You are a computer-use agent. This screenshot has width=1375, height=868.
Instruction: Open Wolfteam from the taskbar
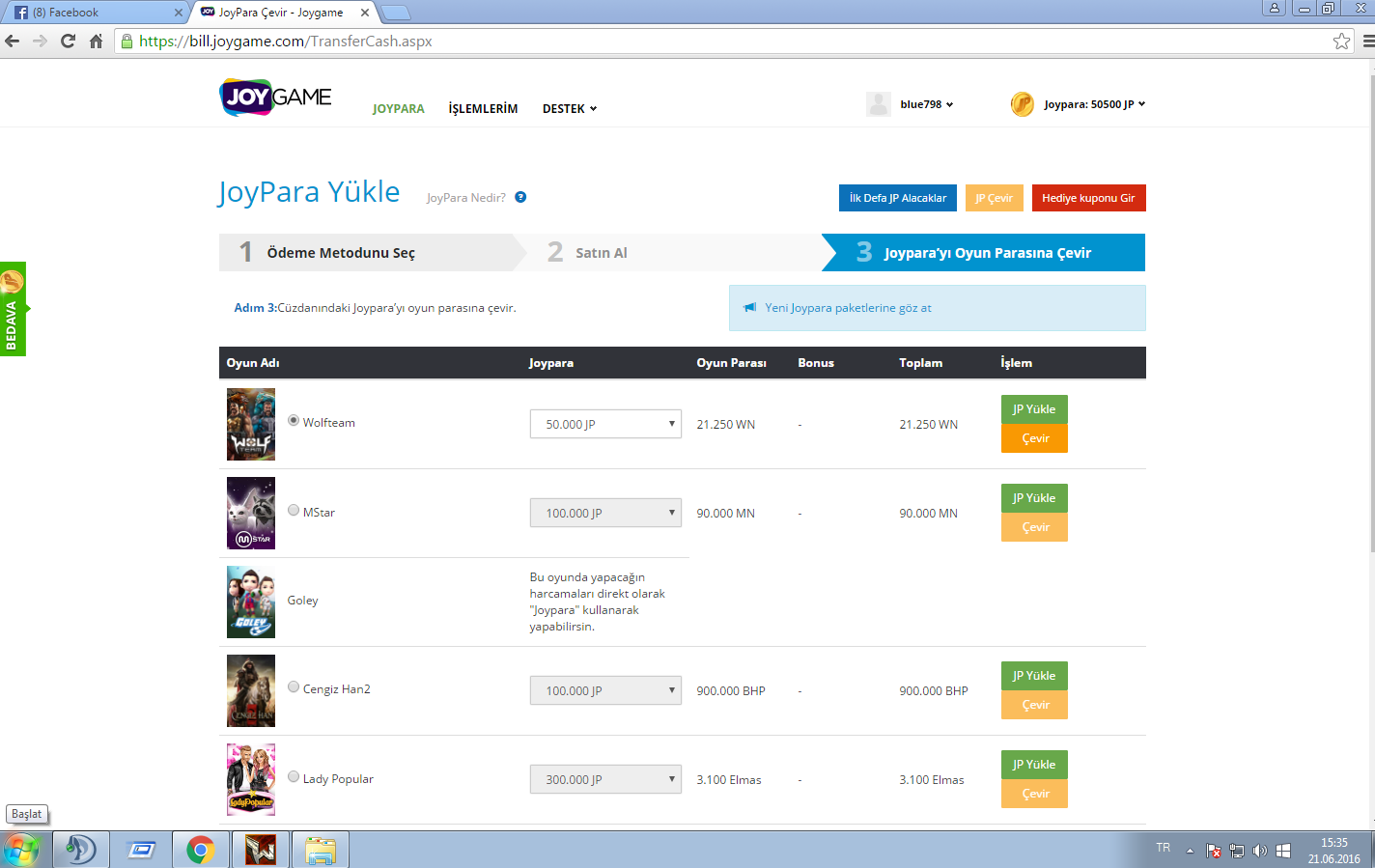(x=261, y=850)
